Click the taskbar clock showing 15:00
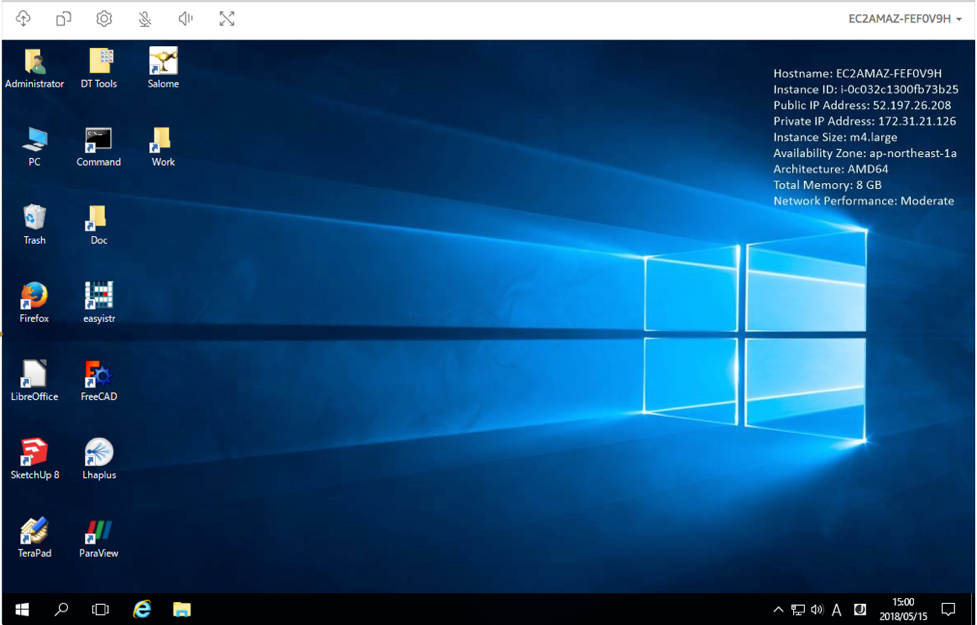Viewport: 977px width, 625px height. tap(902, 609)
